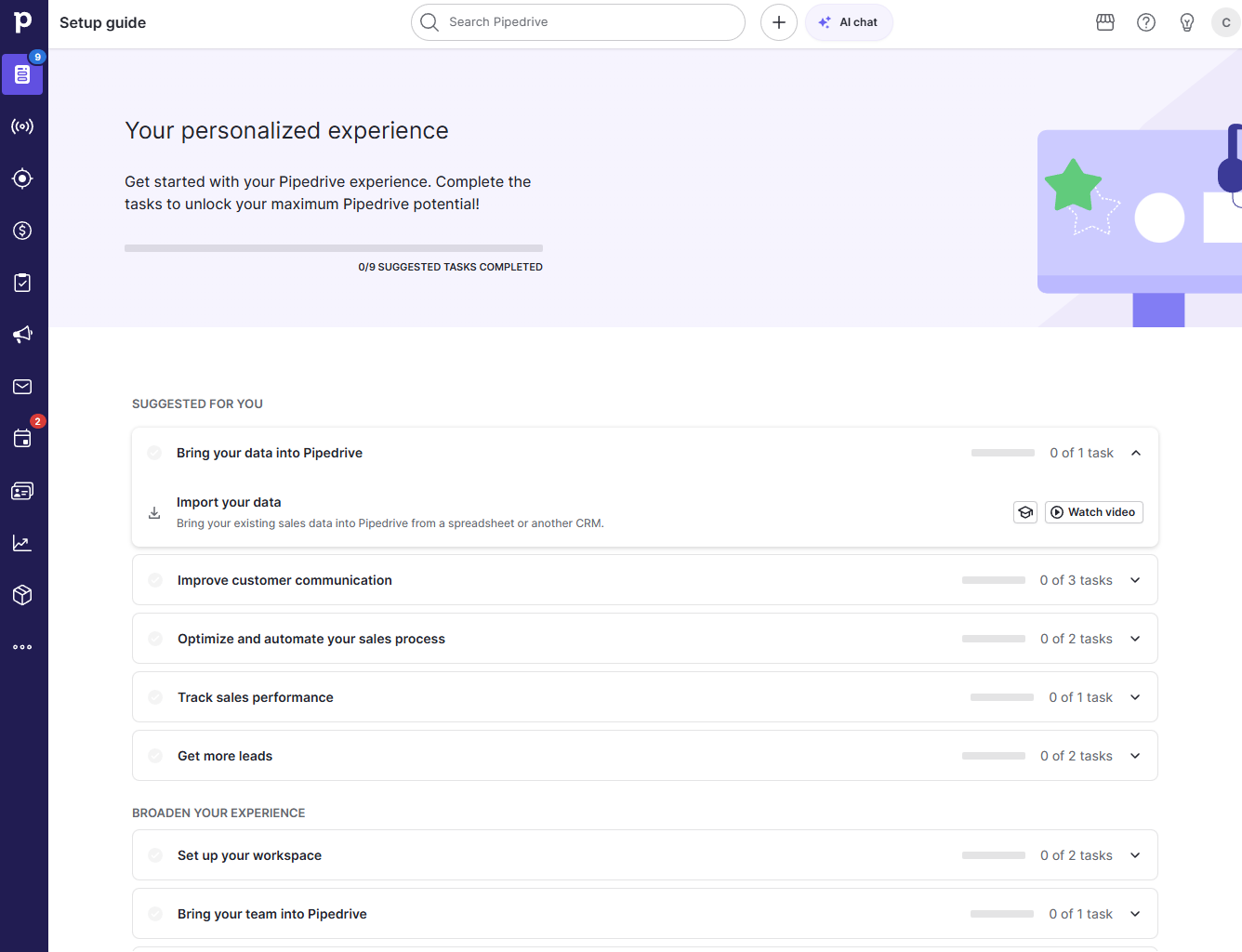Mark 'Bring your data into Pipedrive' checkmark
Viewport: 1242px width, 952px height.
tap(154, 453)
